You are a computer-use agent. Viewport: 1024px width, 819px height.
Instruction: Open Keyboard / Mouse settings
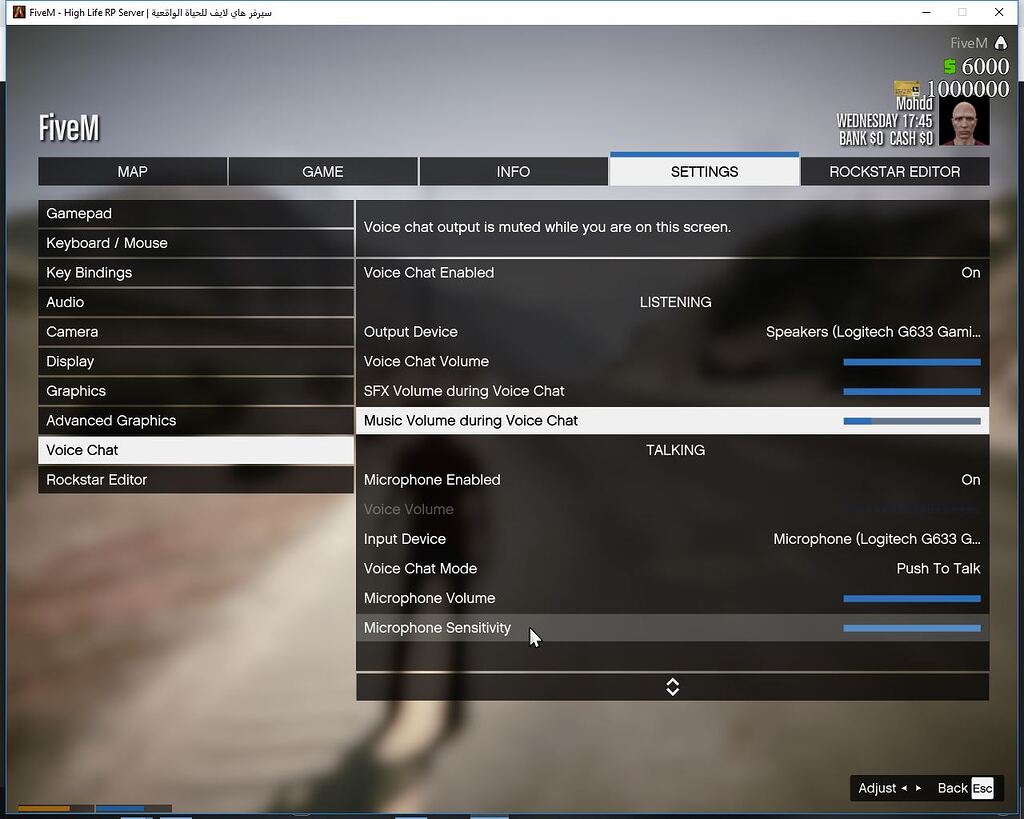click(x=196, y=243)
